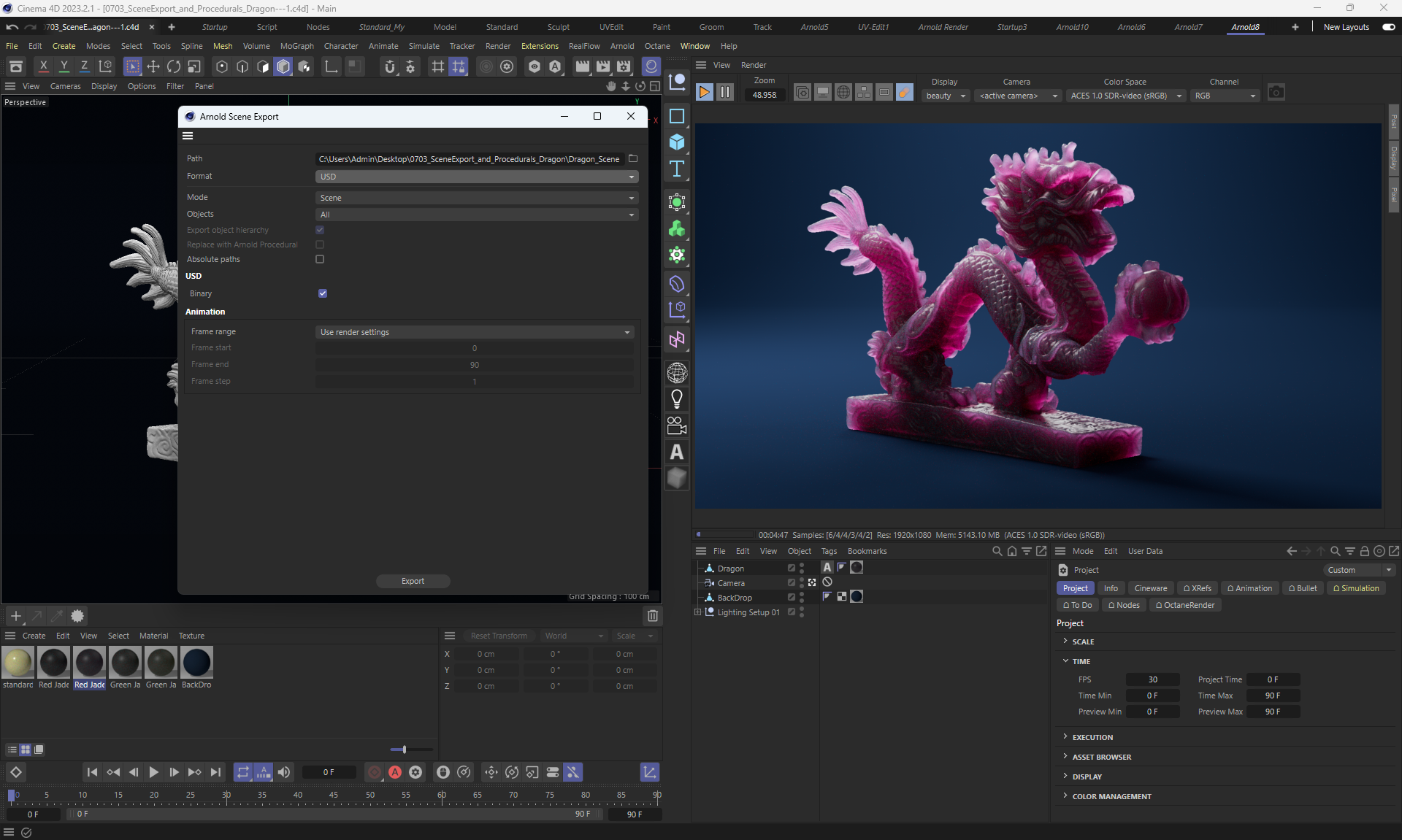
Task: Select the Rotate tool in top toolbar
Action: (x=174, y=67)
